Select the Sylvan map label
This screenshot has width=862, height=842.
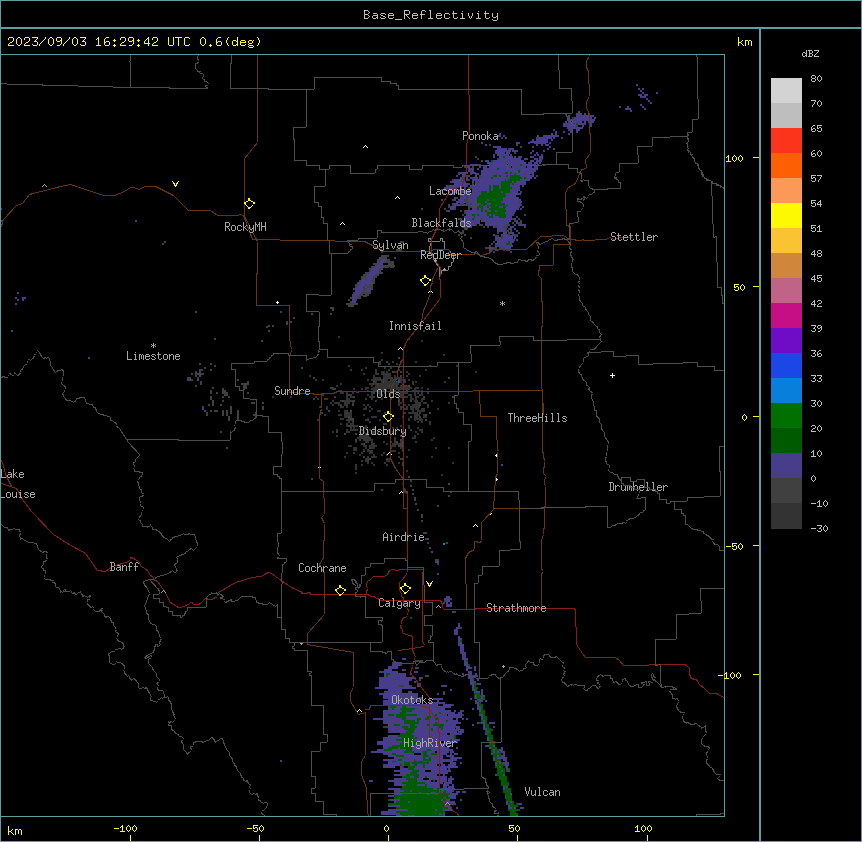coord(390,245)
